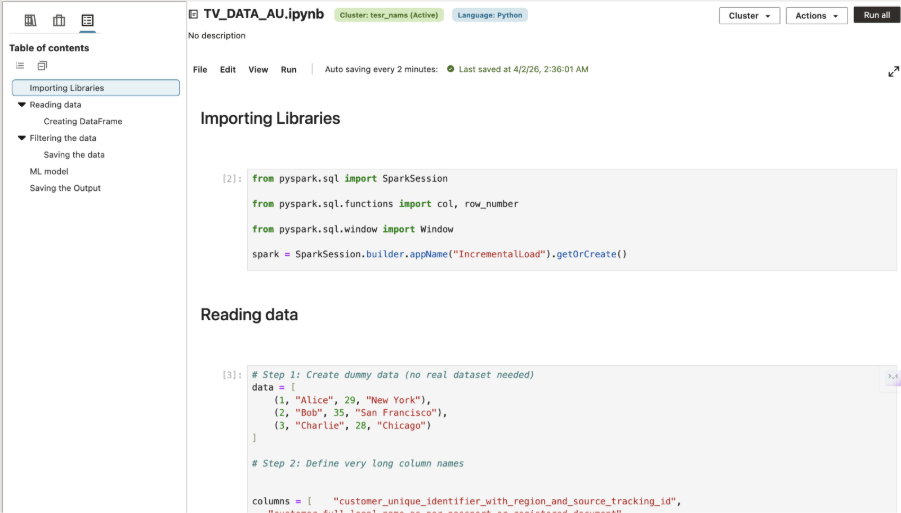Open the library books sidebar icon
Viewport: 901px width, 513px height.
click(x=30, y=20)
